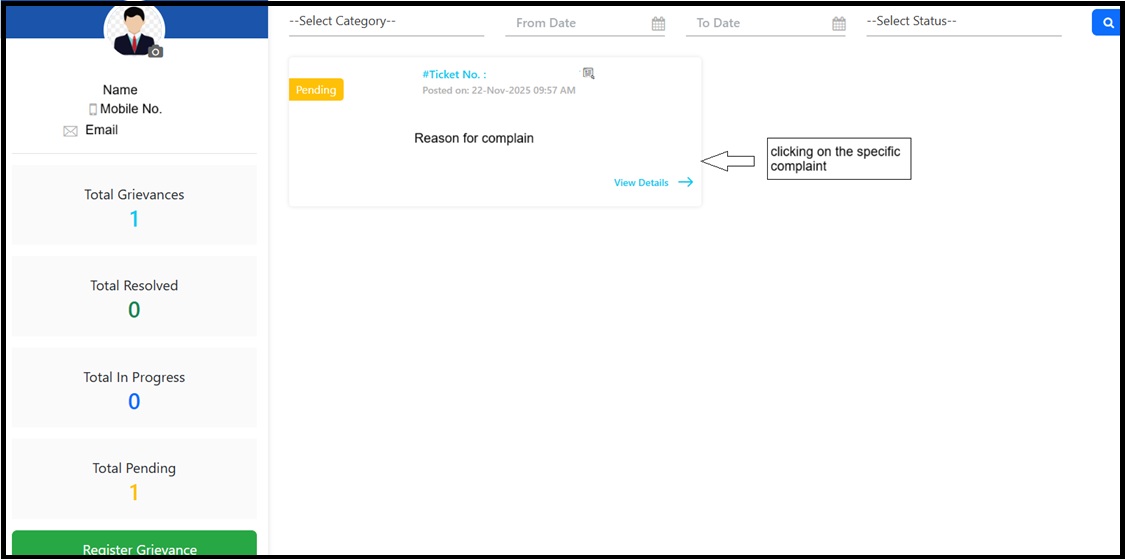Screen dimensions: 1125x559
Task: Click the To Date input field
Action: (x=766, y=24)
